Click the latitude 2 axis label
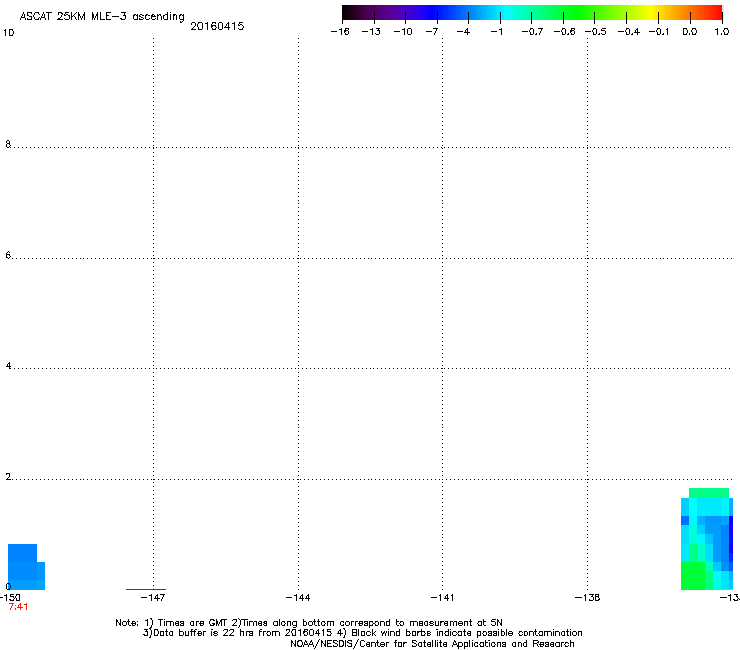 8,476
